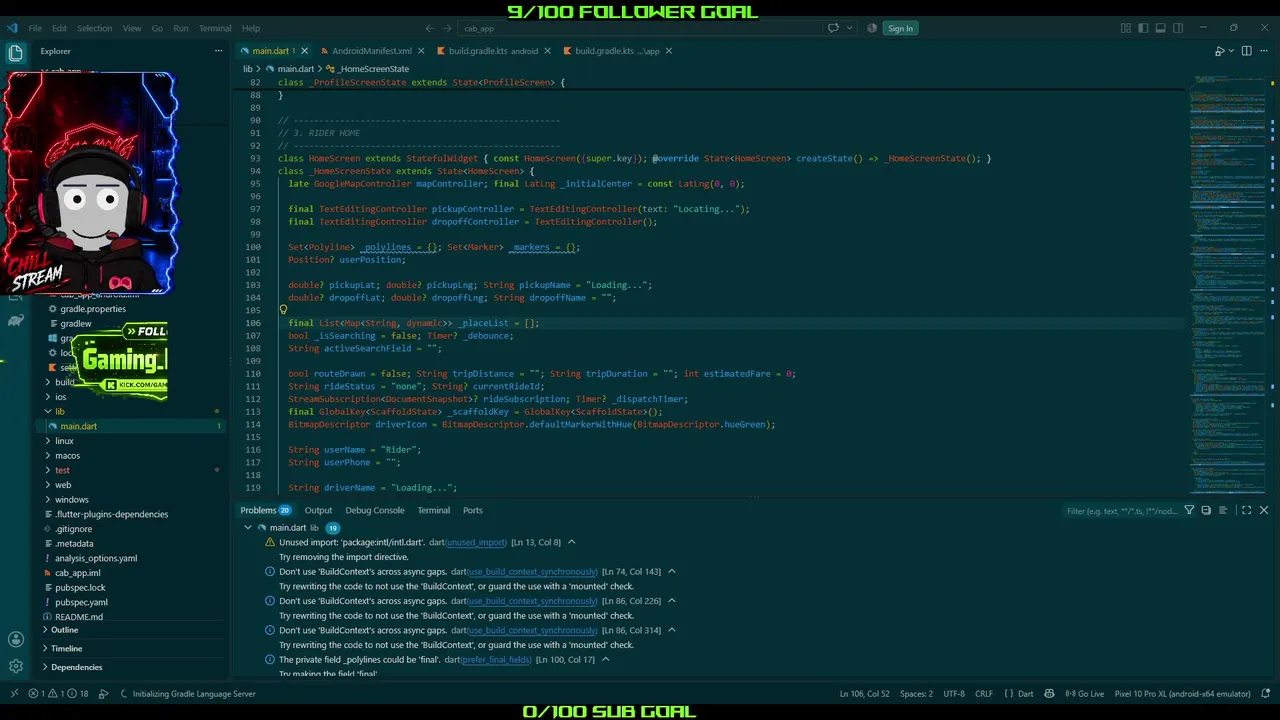Click the Copilot chat icon in title bar
This screenshot has height=720, width=1280.
coord(833,28)
